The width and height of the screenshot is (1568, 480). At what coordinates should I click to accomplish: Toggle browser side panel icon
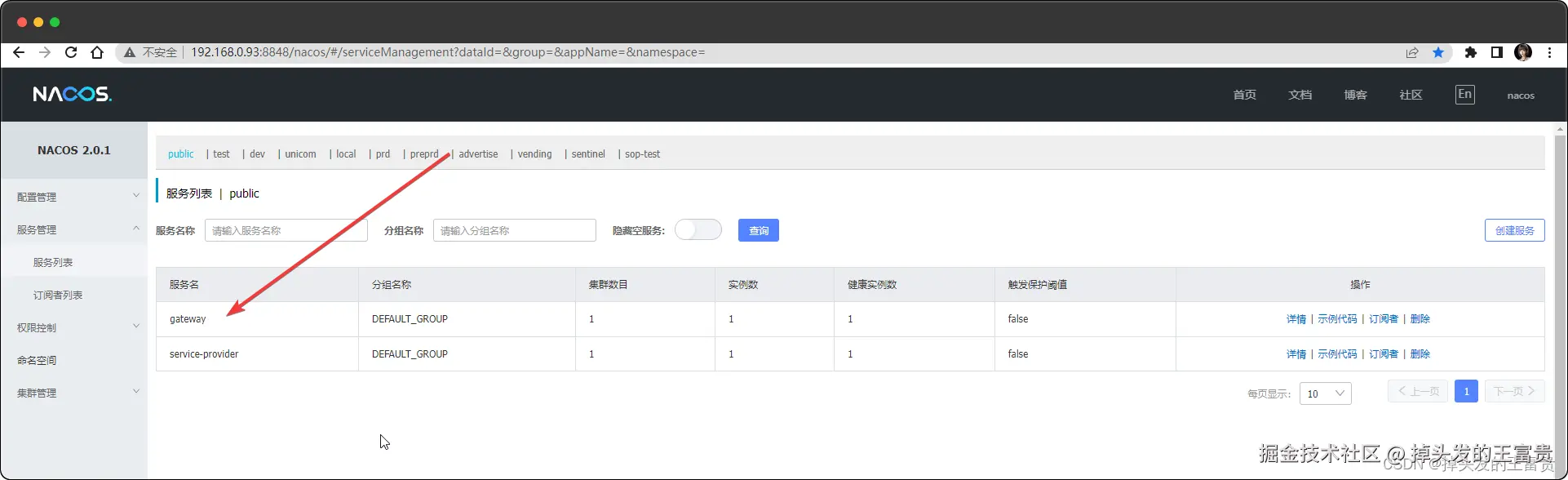1496,52
